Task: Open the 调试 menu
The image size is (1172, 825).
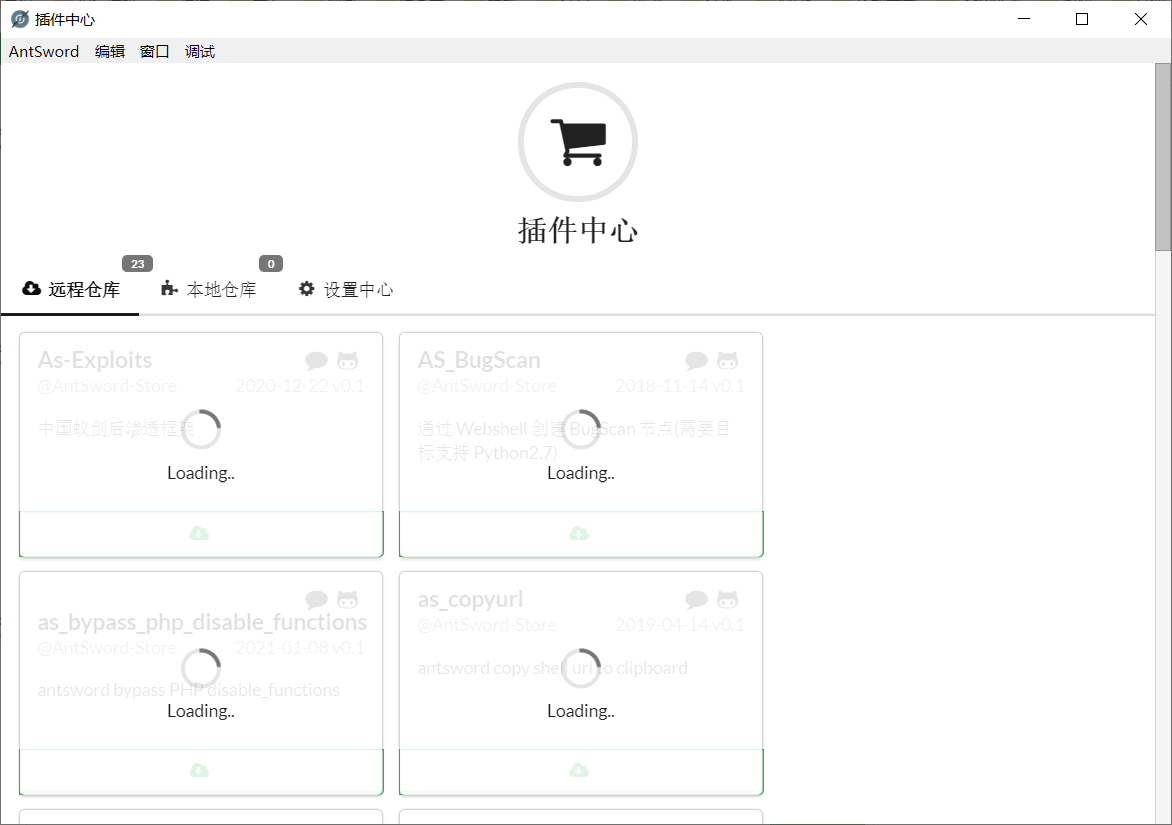Action: 199,51
